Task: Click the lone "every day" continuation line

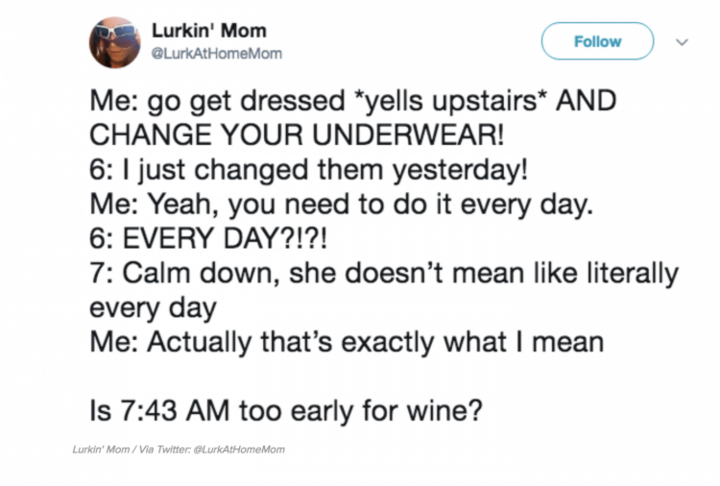Action: point(153,309)
